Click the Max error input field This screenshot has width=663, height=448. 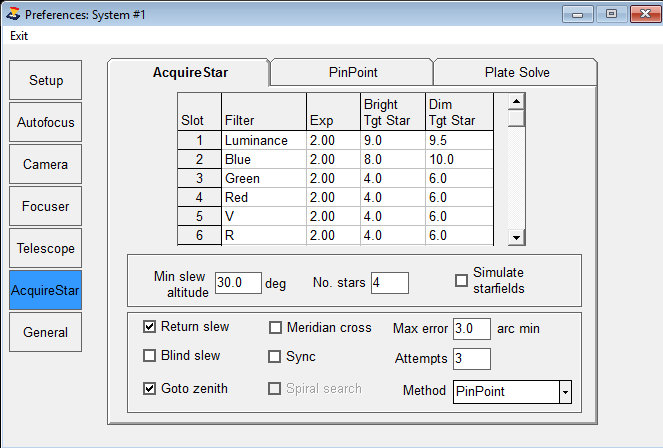coord(472,329)
